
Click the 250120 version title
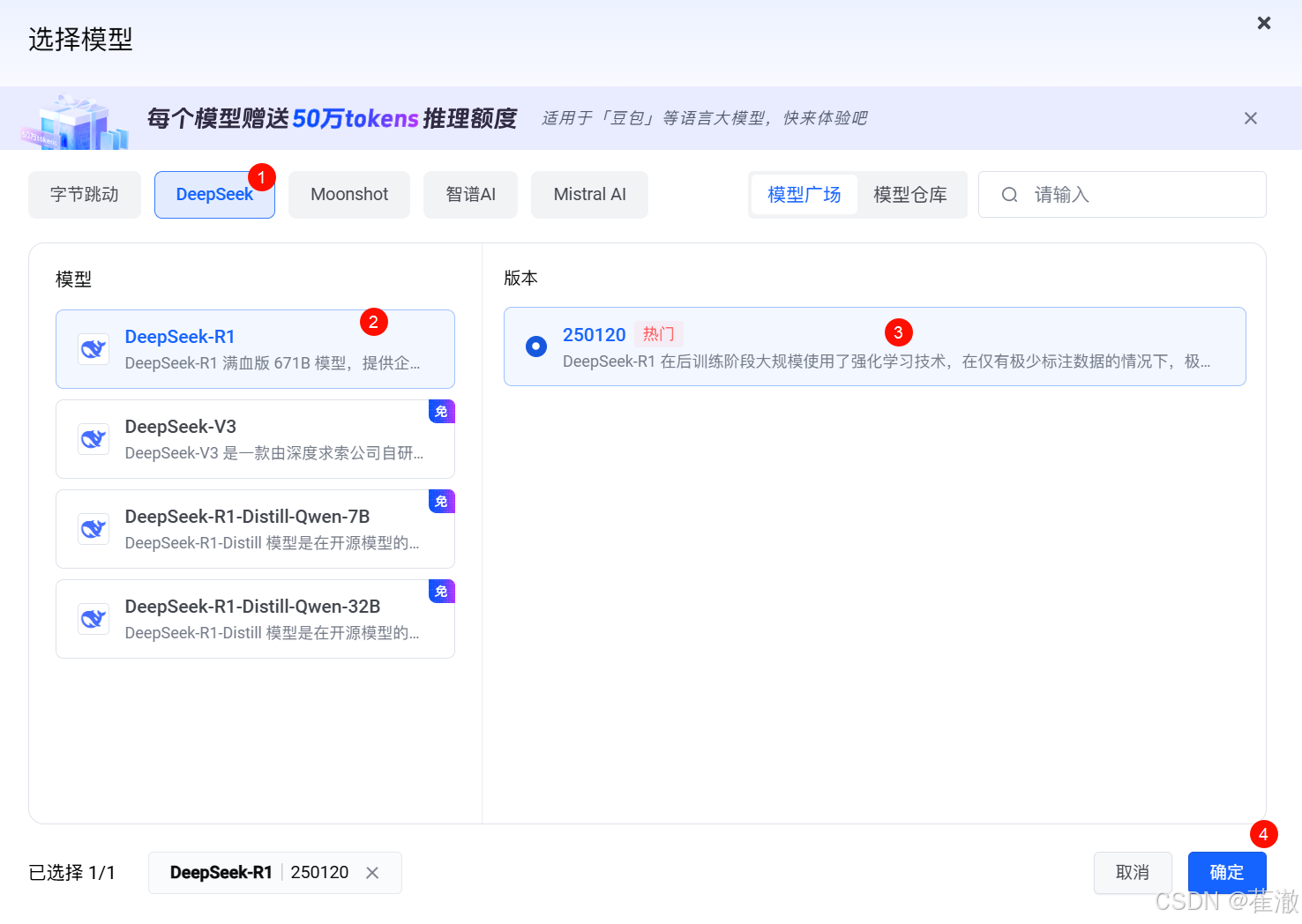tap(595, 335)
